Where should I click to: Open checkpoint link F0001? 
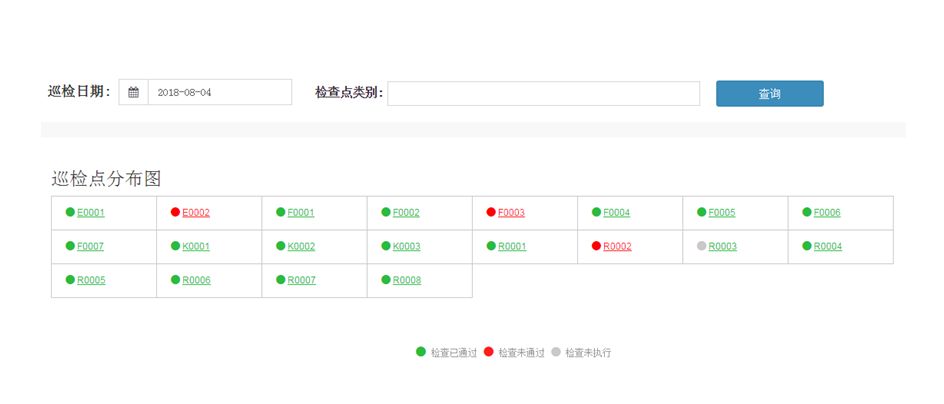(x=301, y=213)
